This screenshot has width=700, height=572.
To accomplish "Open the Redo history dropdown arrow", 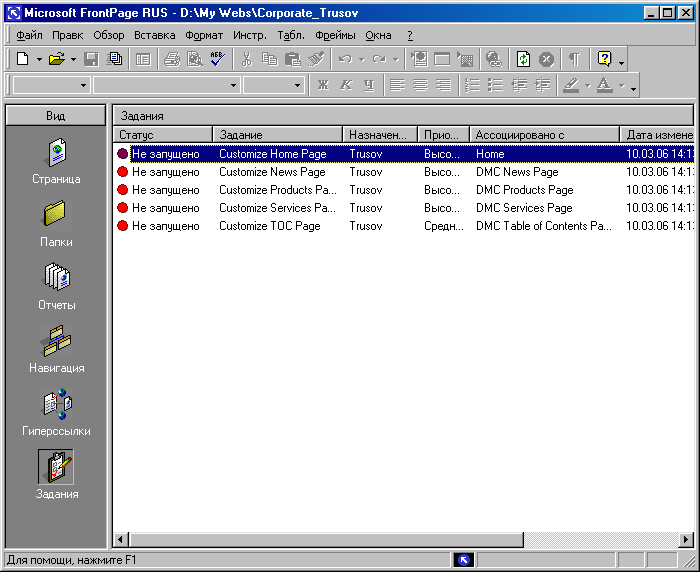I will [x=396, y=59].
